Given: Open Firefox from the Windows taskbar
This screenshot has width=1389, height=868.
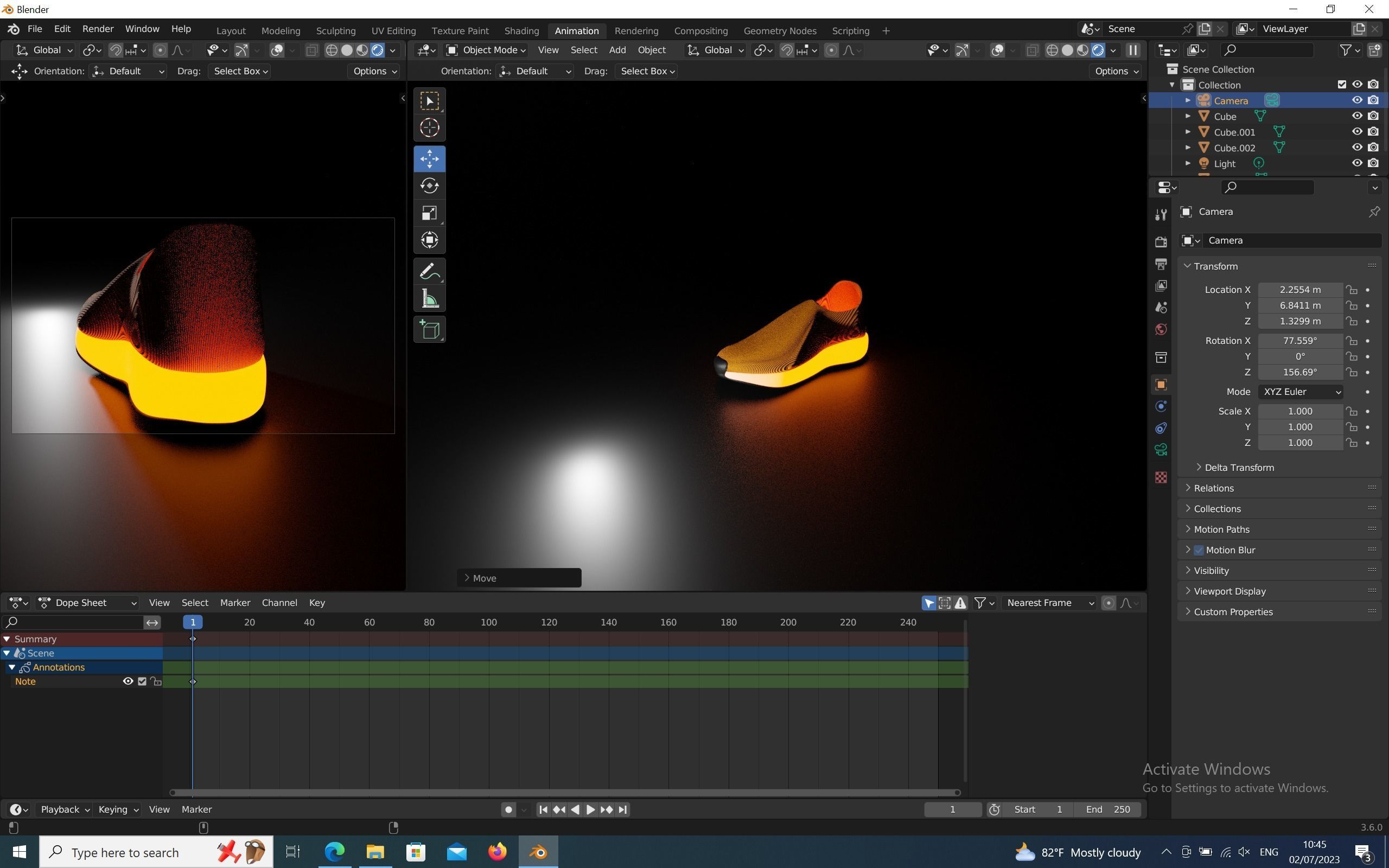Looking at the screenshot, I should (x=497, y=852).
